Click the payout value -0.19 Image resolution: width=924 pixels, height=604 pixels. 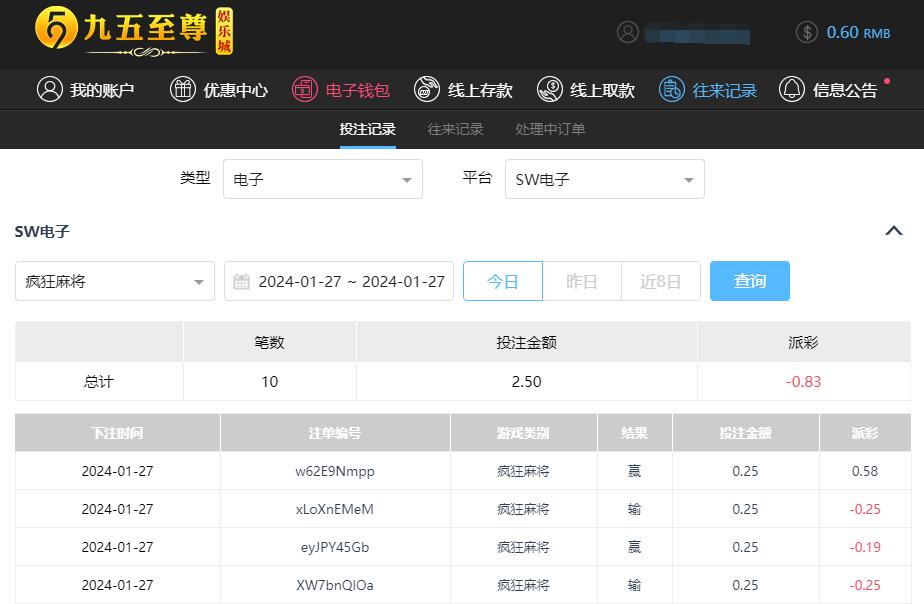tap(864, 547)
